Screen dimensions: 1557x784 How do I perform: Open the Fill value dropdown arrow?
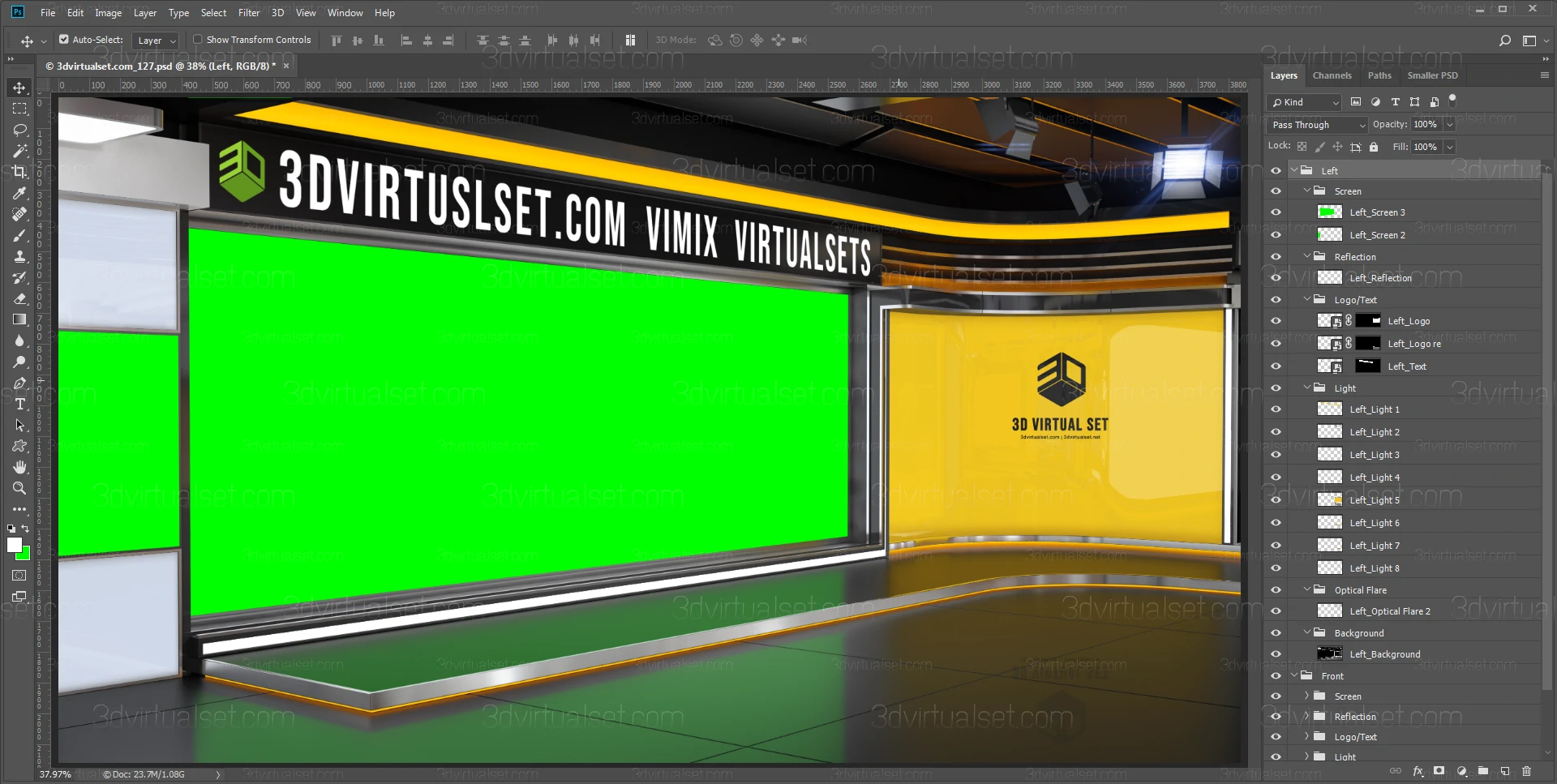1449,147
